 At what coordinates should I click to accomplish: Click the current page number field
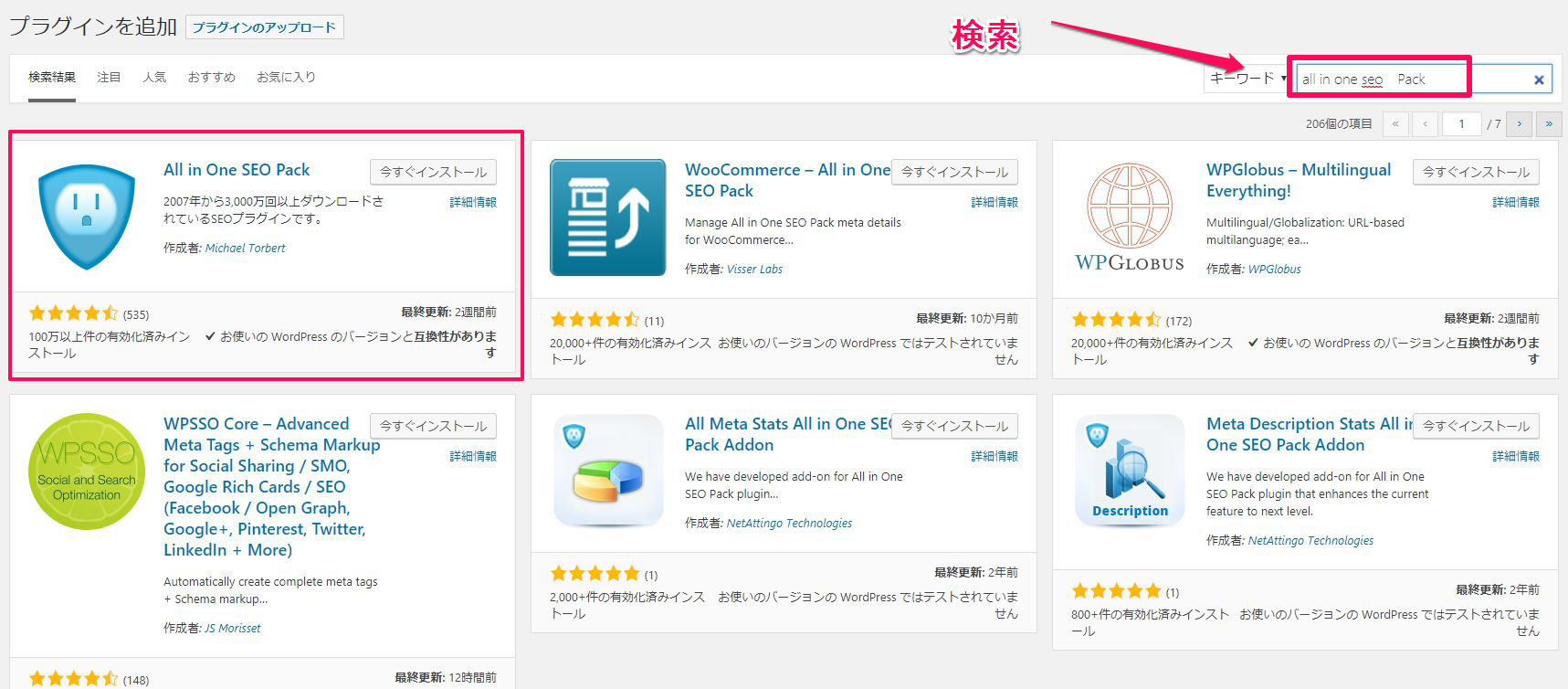pos(1461,123)
